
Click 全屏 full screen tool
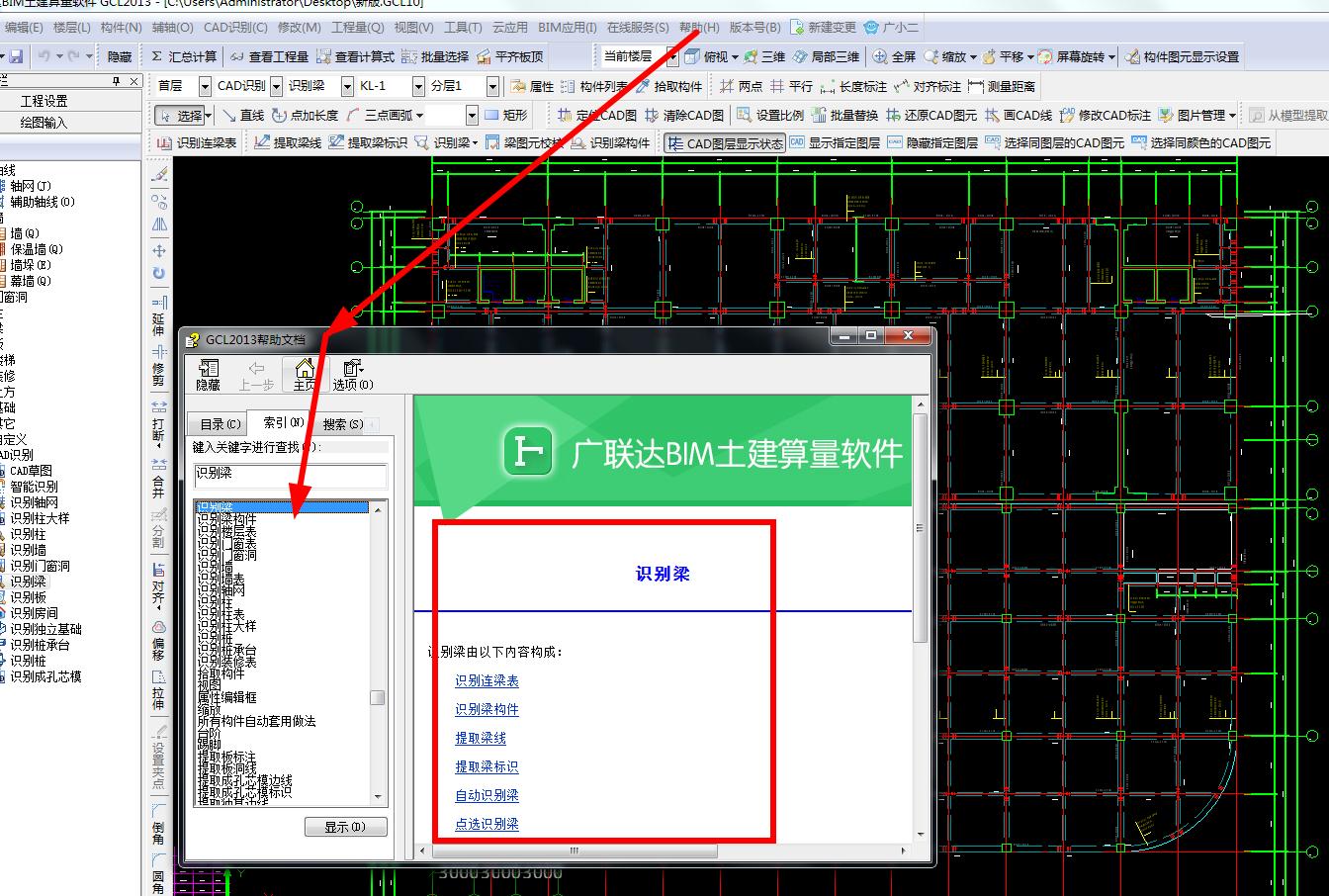click(894, 56)
